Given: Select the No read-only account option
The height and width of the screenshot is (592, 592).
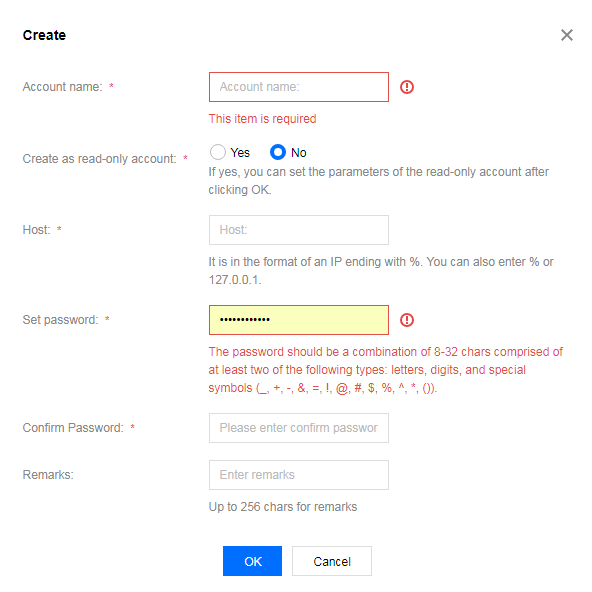Looking at the screenshot, I should click(x=278, y=152).
